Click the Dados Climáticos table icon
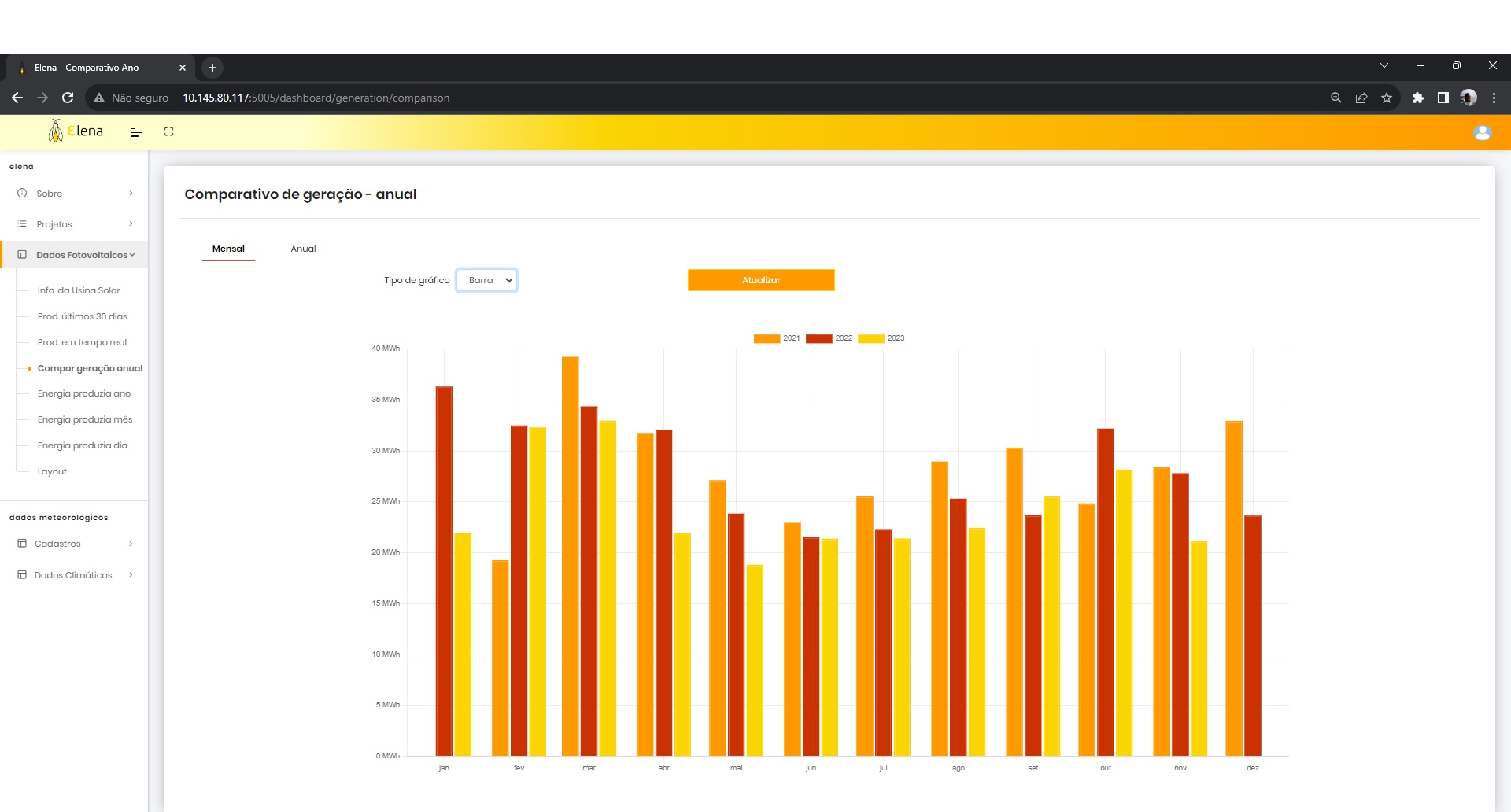 [x=22, y=575]
